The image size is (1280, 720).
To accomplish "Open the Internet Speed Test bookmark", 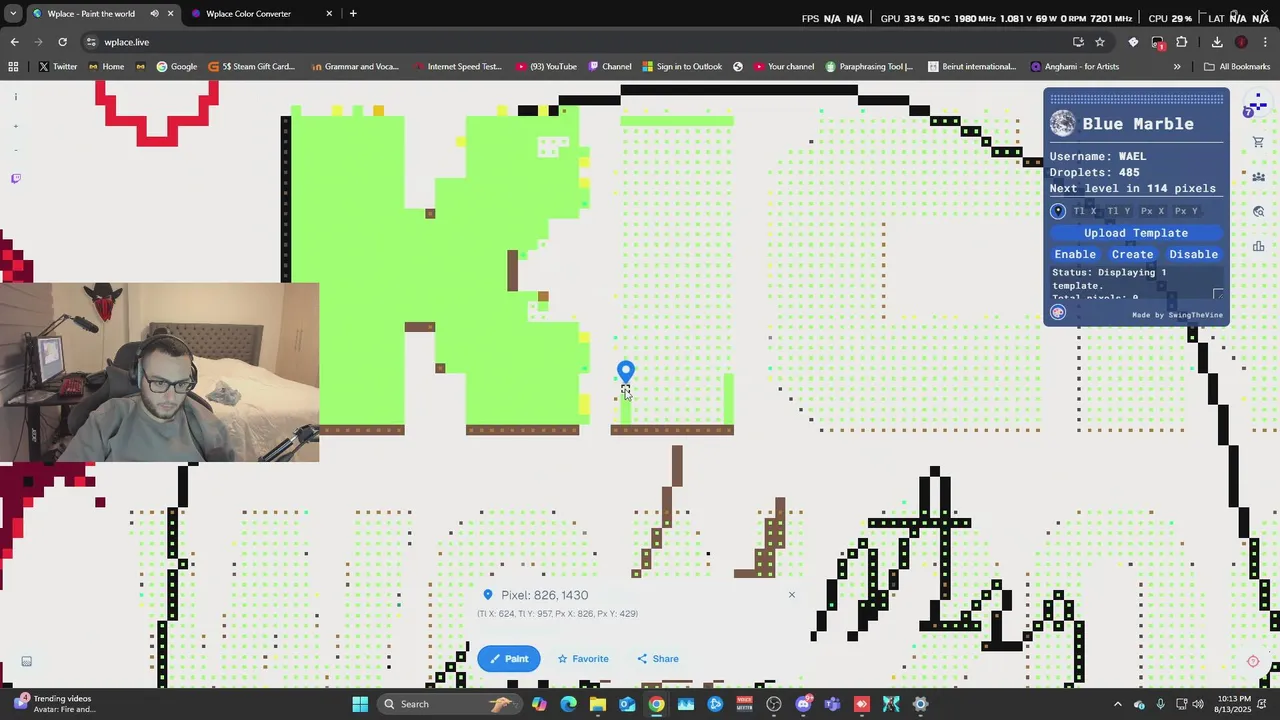I will [456, 67].
